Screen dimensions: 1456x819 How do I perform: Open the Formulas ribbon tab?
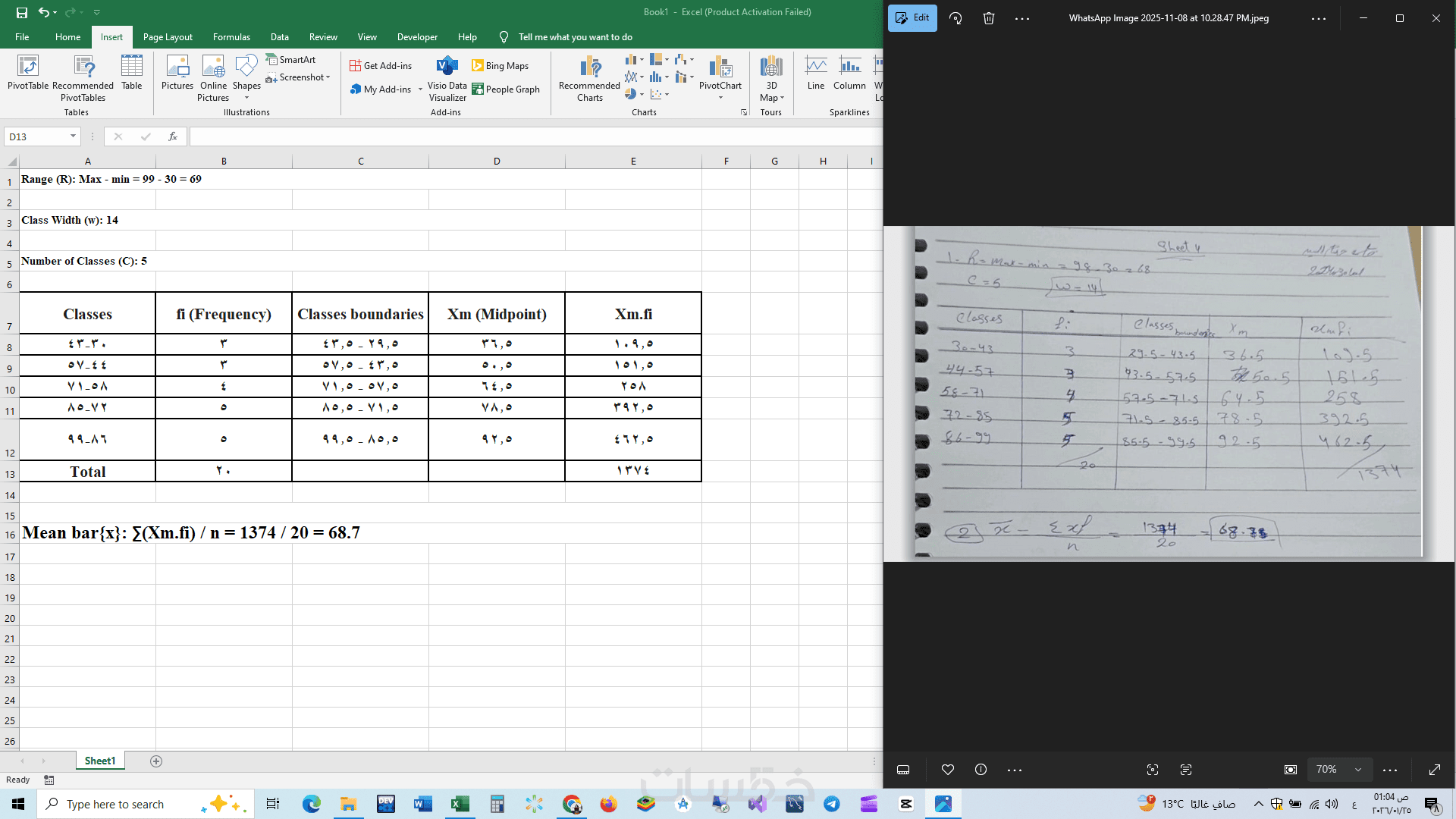coord(231,37)
